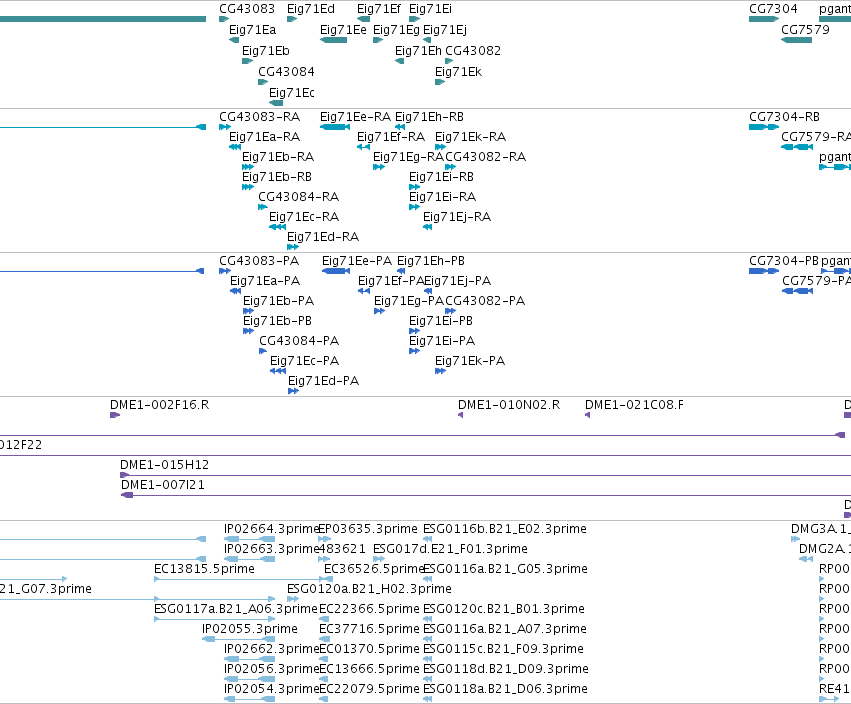
Task: Select the DME1-002F16.R clone end
Action: pyautogui.click(x=115, y=415)
